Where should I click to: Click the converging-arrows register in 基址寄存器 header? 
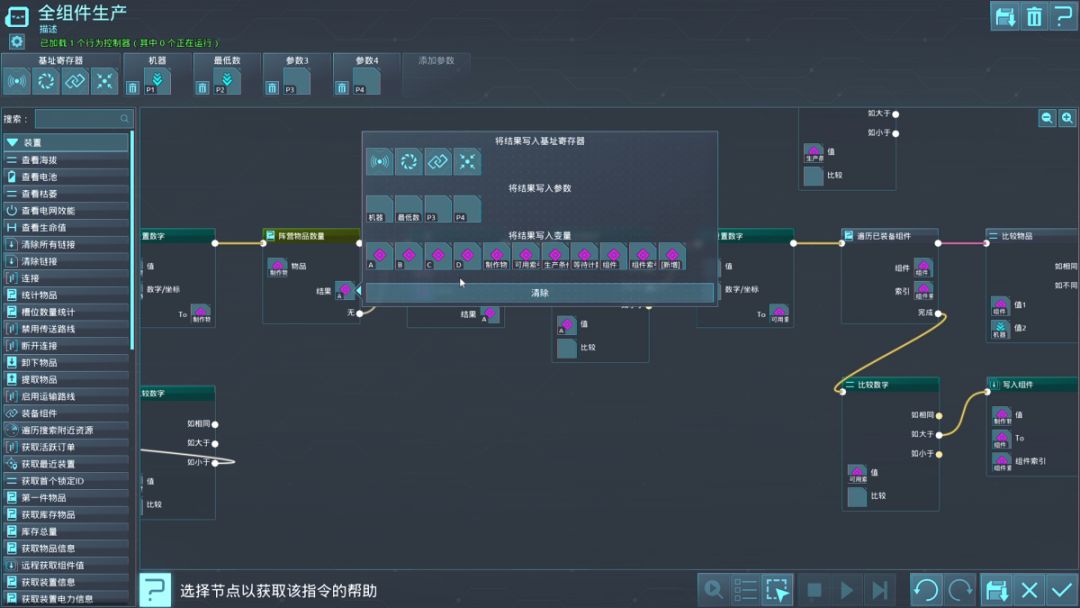105,81
